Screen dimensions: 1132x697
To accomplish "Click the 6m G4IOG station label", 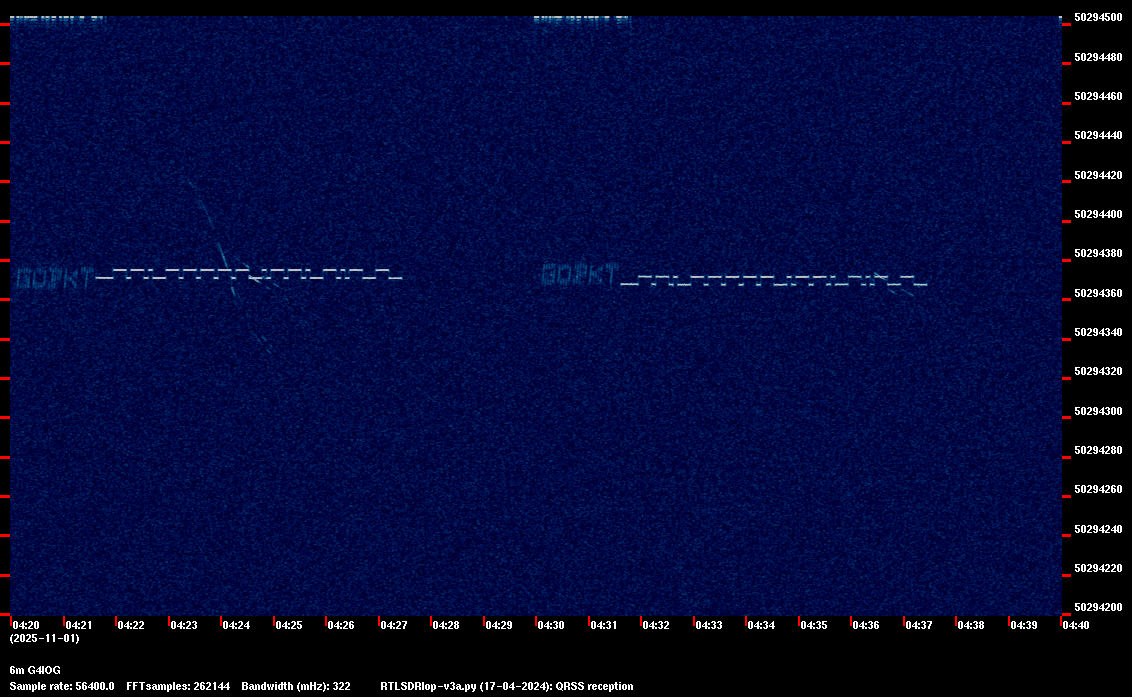I will [x=35, y=670].
